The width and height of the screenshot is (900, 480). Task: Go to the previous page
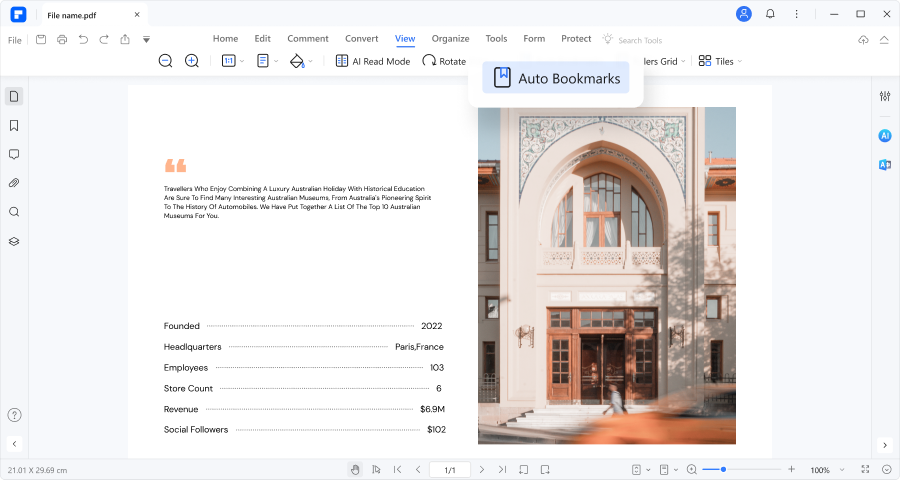click(418, 470)
